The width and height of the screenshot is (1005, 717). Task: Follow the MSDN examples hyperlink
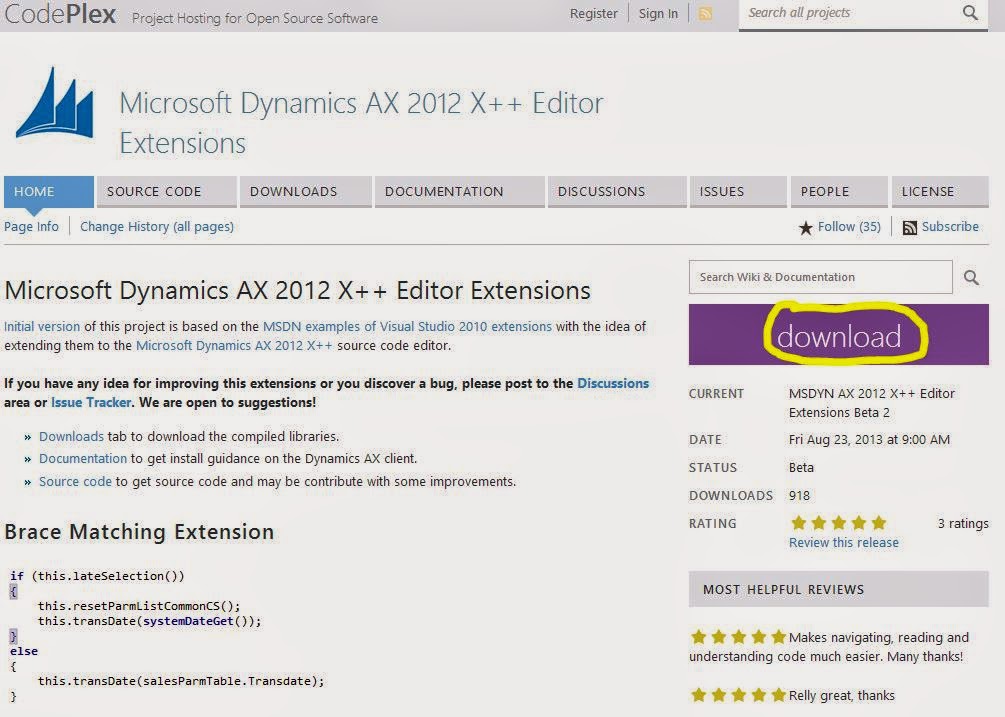[x=410, y=326]
